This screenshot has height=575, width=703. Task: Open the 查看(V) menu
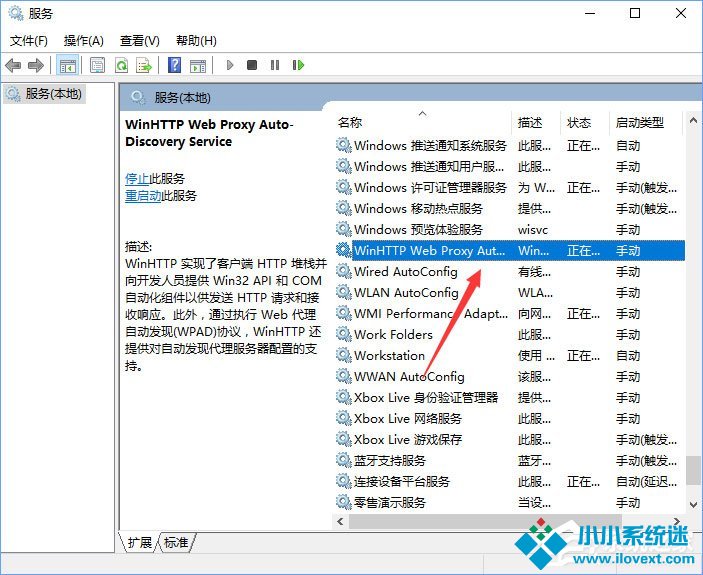pyautogui.click(x=140, y=41)
